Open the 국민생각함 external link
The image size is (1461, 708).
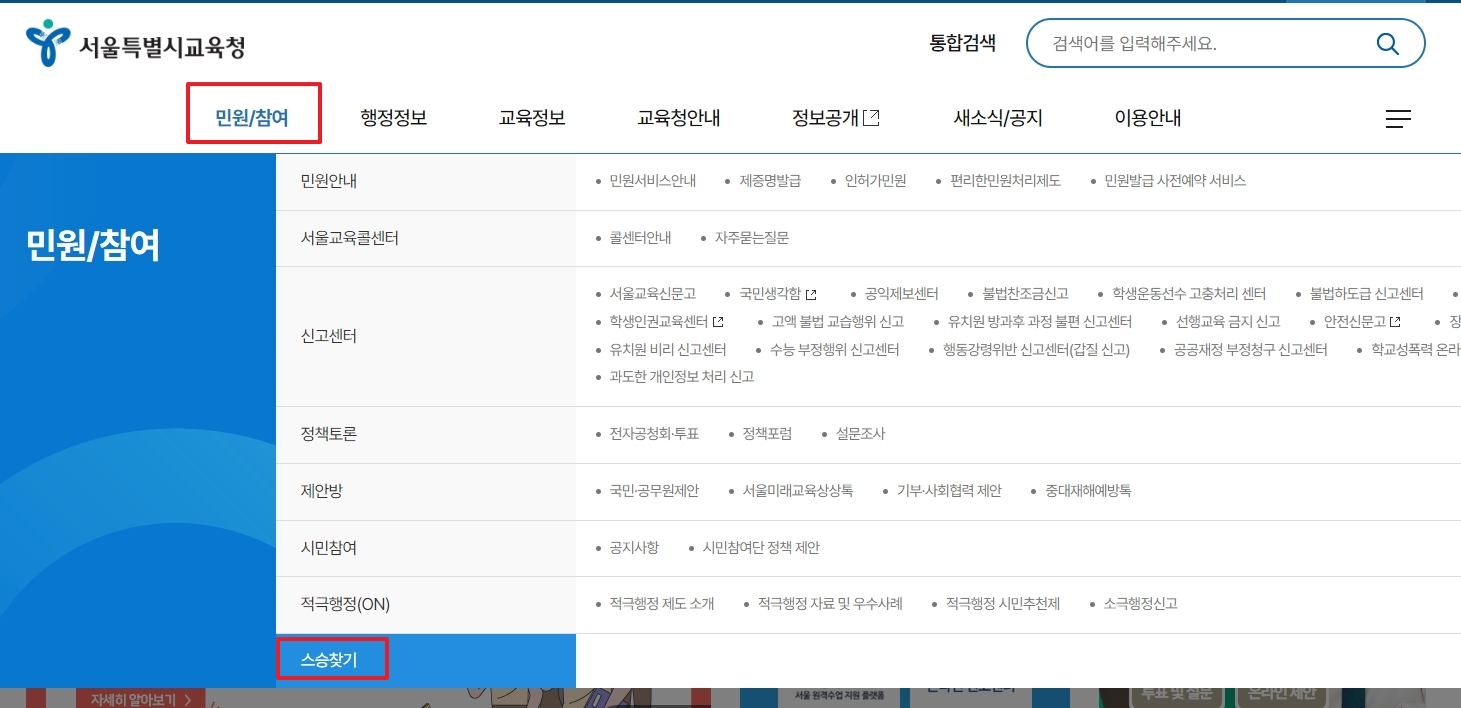778,294
